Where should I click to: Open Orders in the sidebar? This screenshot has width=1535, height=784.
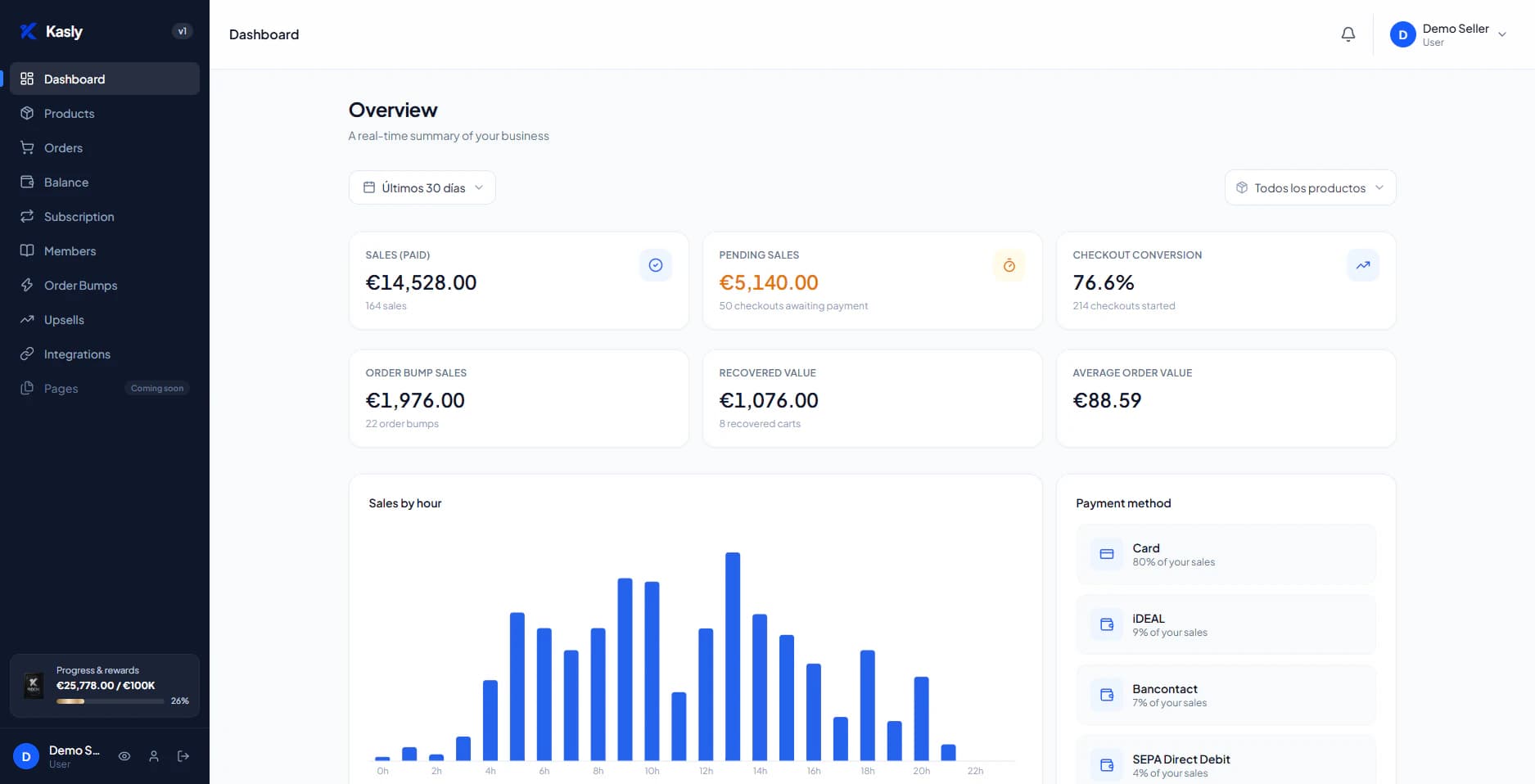click(105, 147)
